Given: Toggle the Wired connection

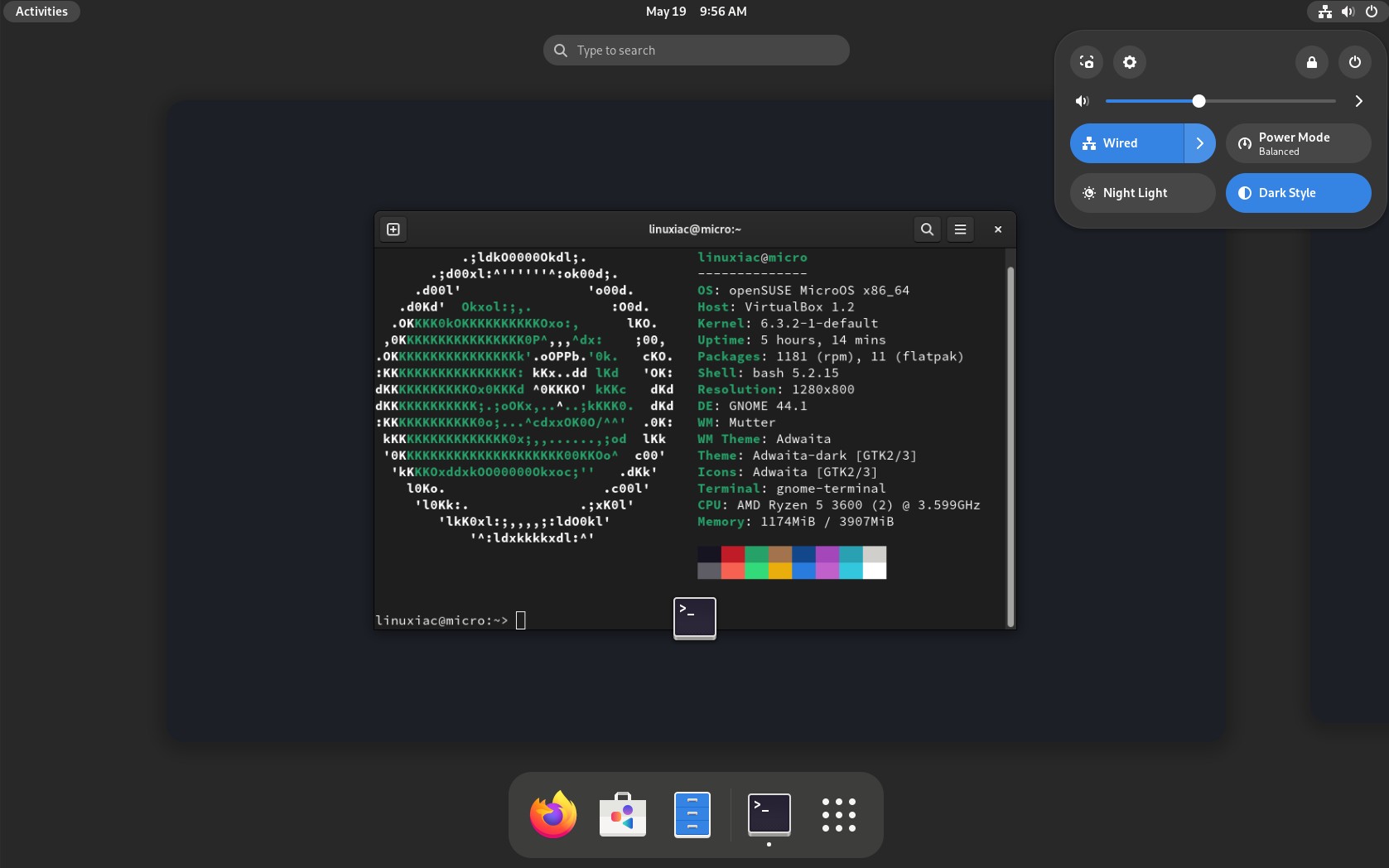Looking at the screenshot, I should (1126, 143).
